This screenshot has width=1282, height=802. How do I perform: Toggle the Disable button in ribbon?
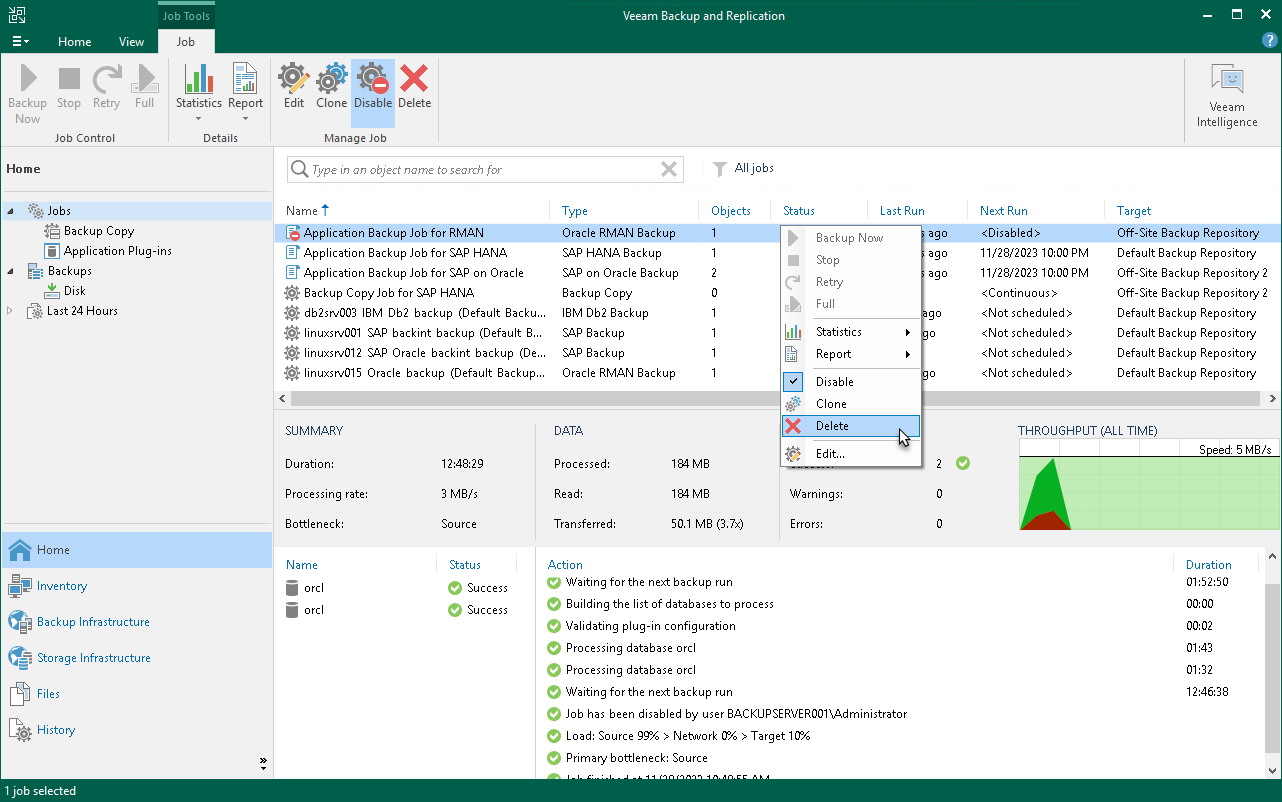[373, 86]
